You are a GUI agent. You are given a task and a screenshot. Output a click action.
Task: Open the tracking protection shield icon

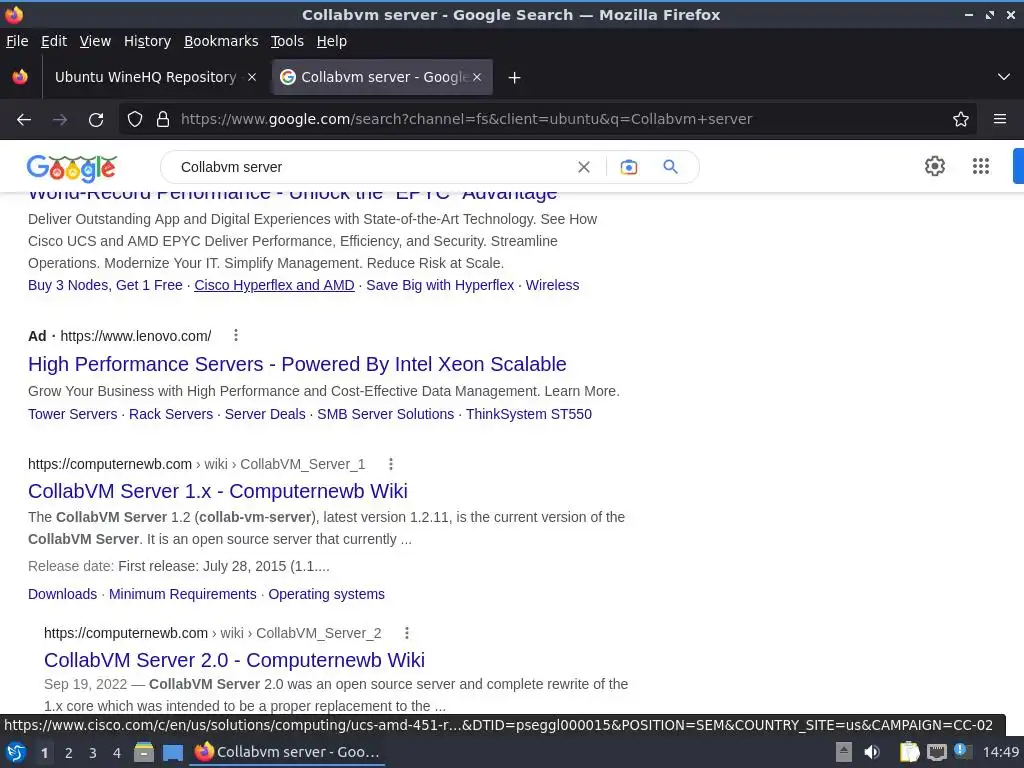[135, 119]
